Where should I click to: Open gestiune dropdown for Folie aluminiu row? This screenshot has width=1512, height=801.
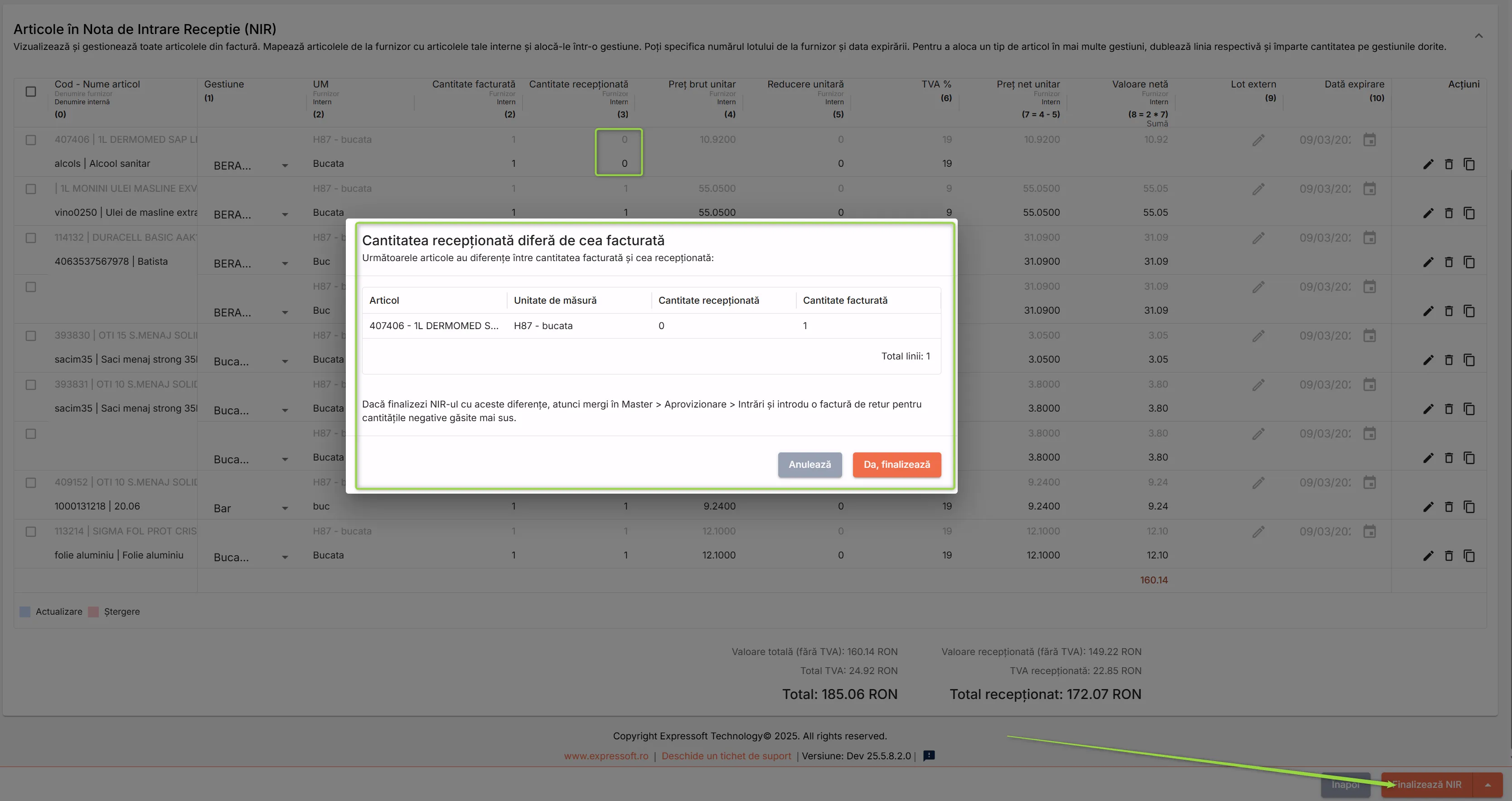click(251, 557)
